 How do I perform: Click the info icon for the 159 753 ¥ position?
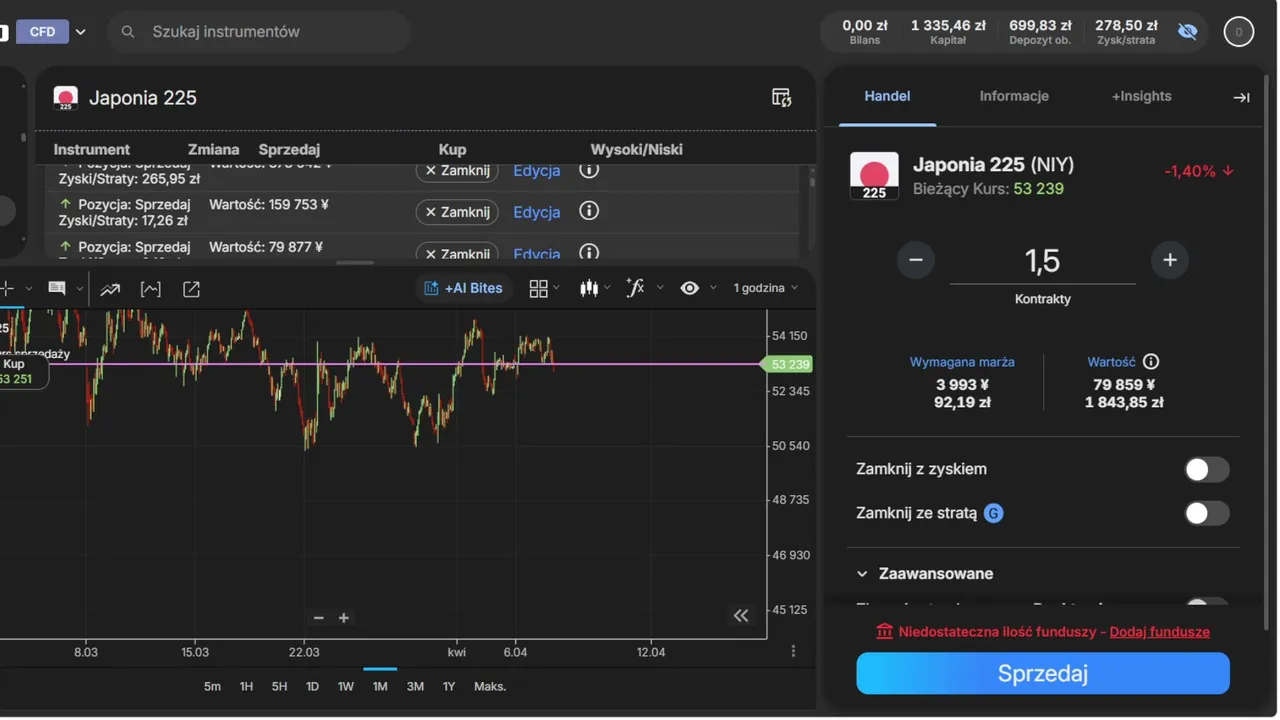click(589, 211)
